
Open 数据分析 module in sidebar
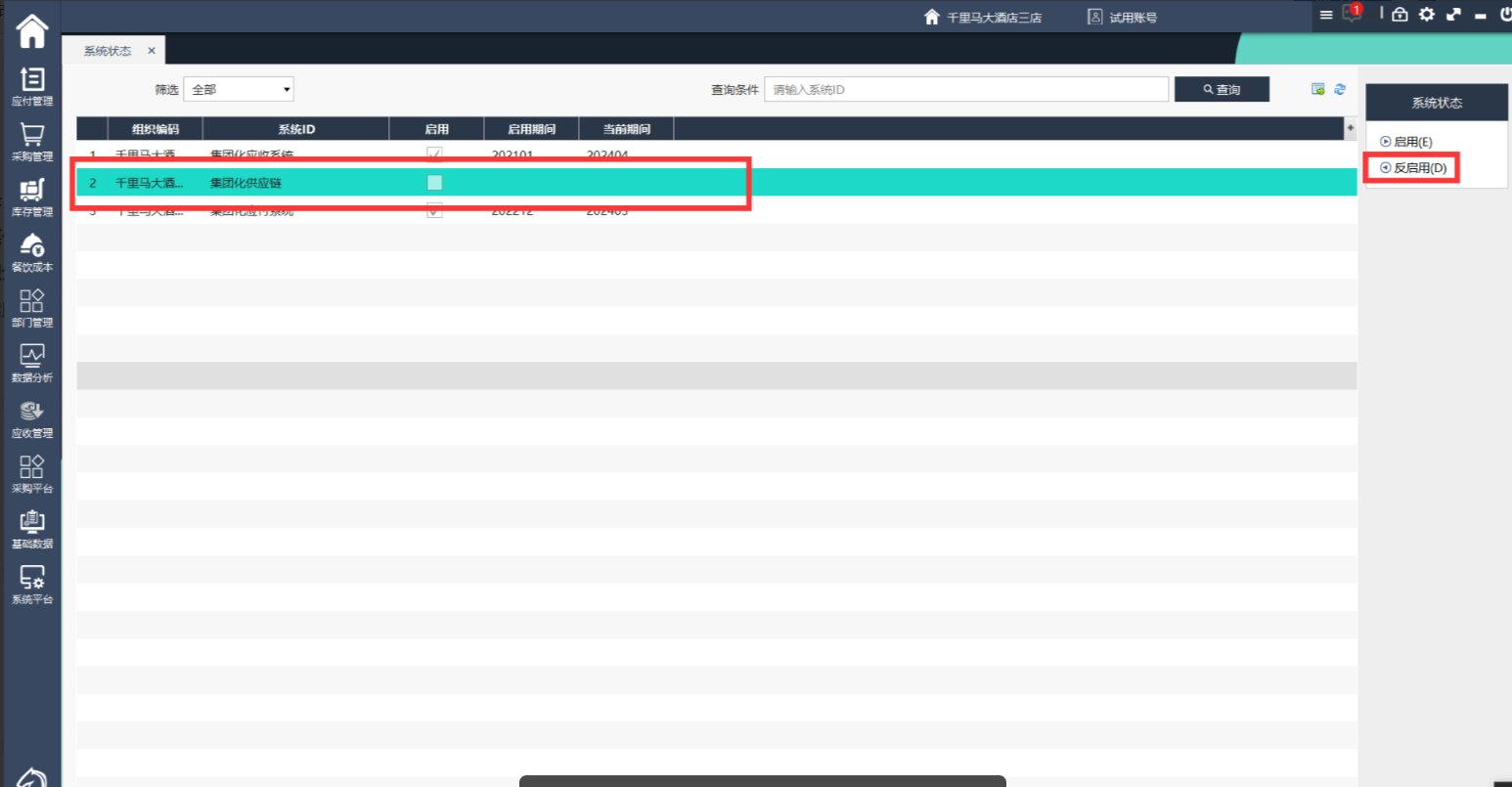click(32, 363)
